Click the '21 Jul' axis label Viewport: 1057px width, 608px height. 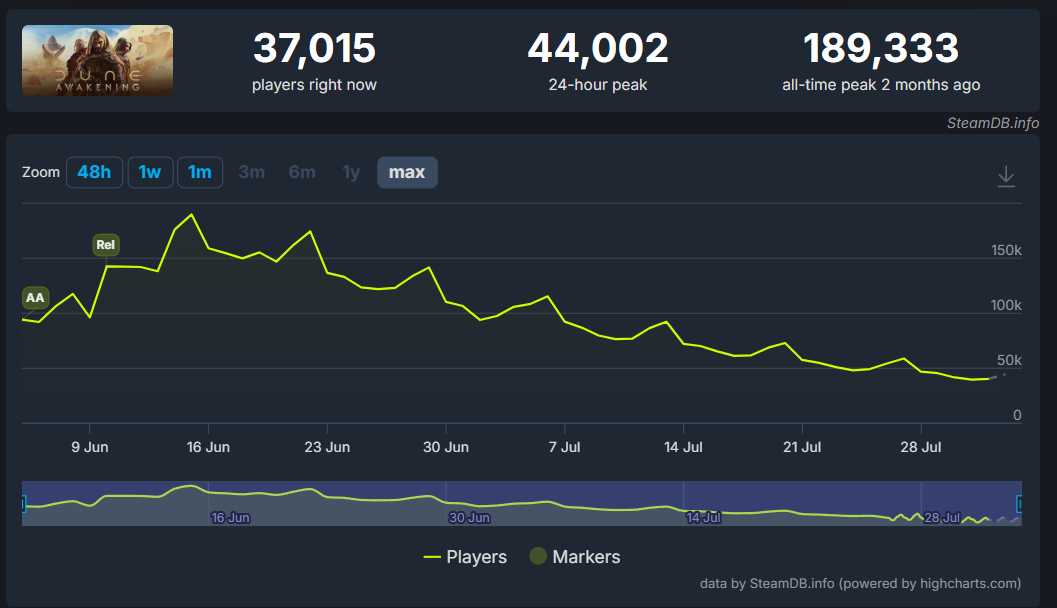[802, 447]
